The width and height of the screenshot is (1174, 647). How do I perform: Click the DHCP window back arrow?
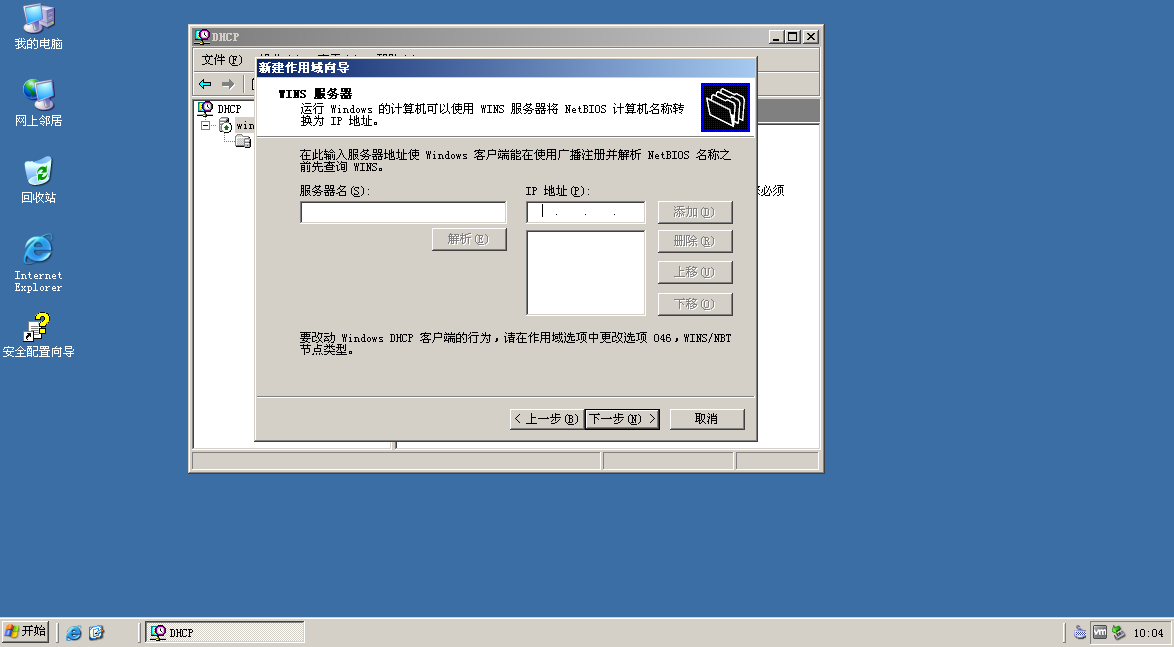click(205, 84)
